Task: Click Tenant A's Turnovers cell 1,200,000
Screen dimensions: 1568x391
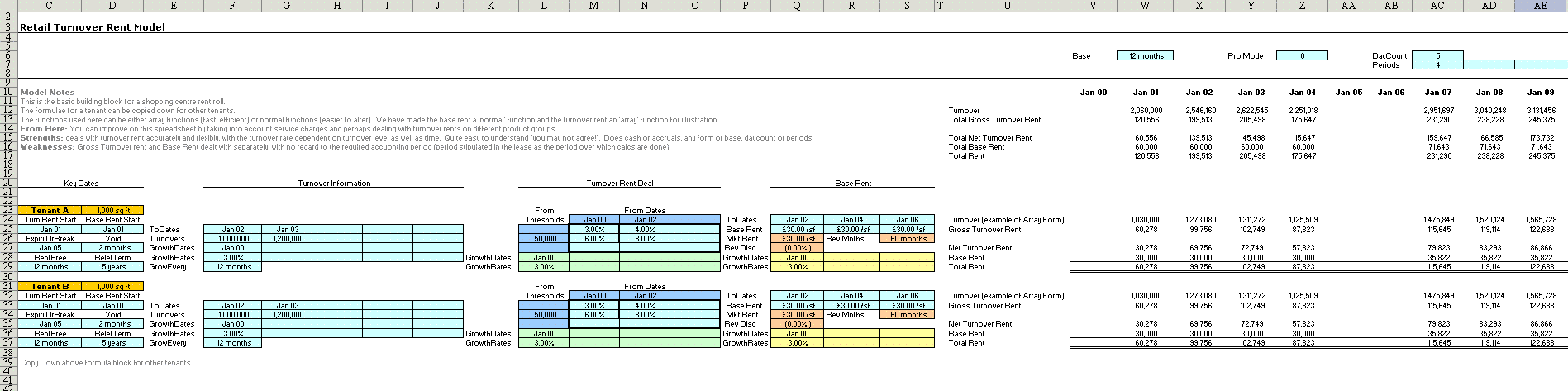Action: coord(288,238)
